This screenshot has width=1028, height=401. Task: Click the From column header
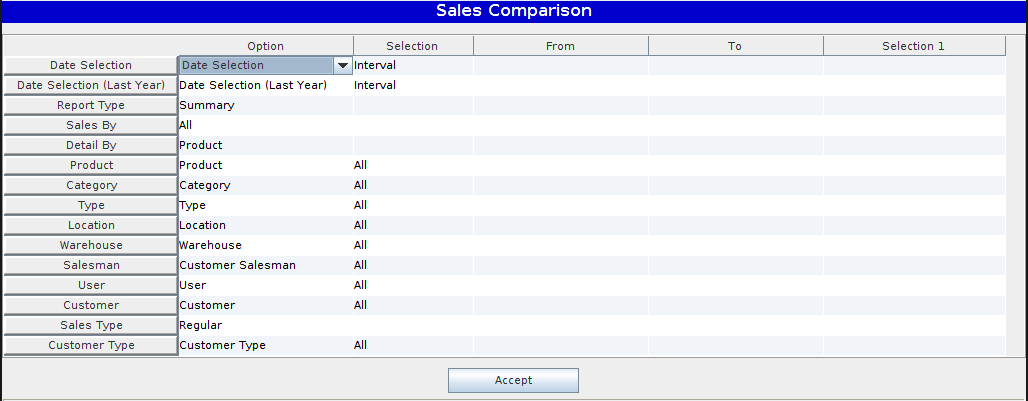560,46
